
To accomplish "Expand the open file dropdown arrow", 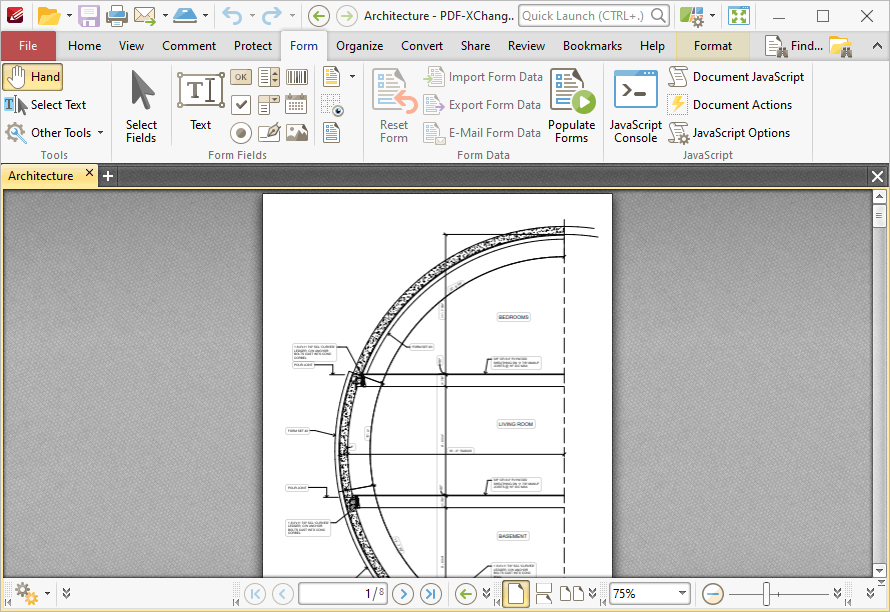I will (x=69, y=16).
